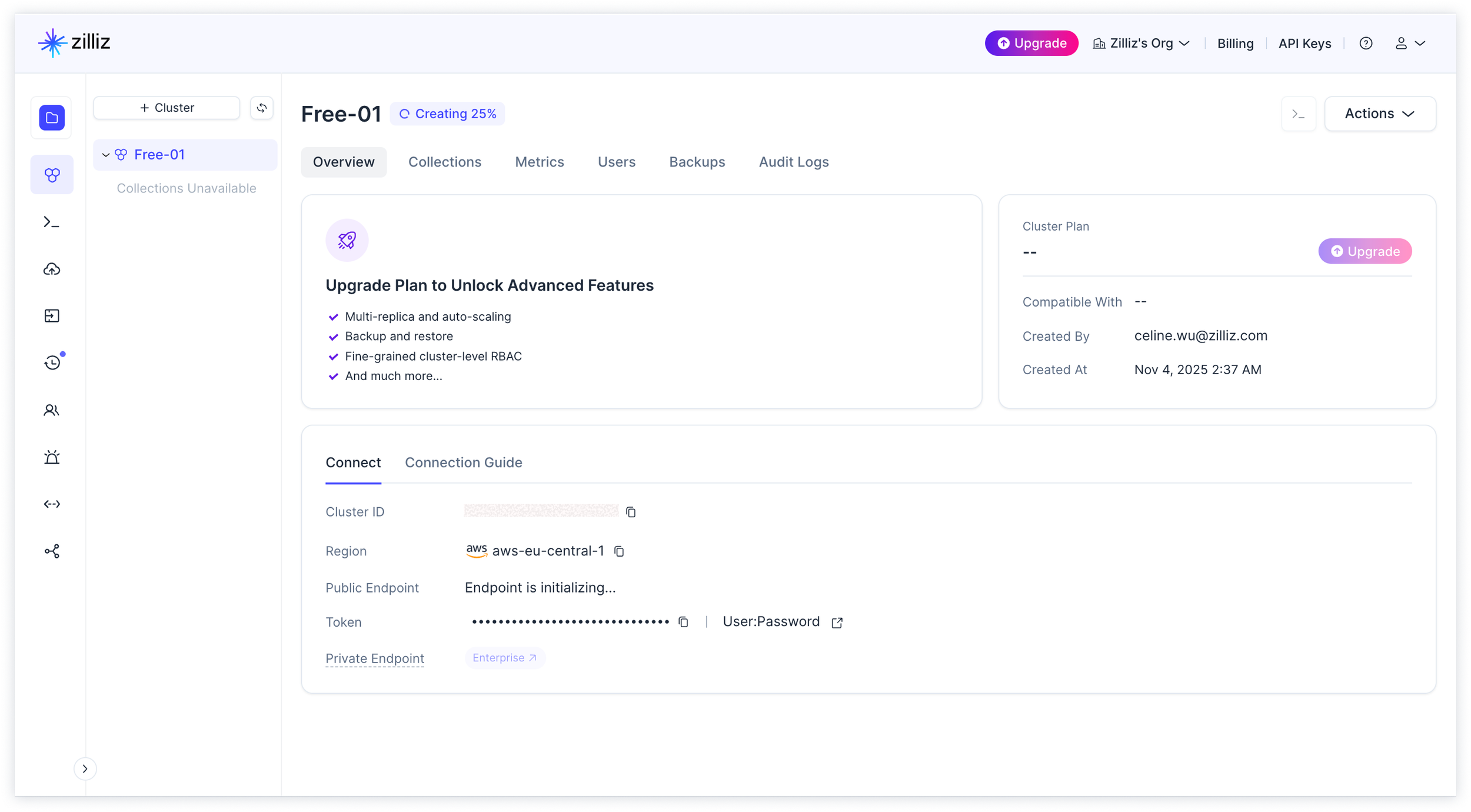Copy the masked token
1471x812 pixels.
[x=683, y=622]
